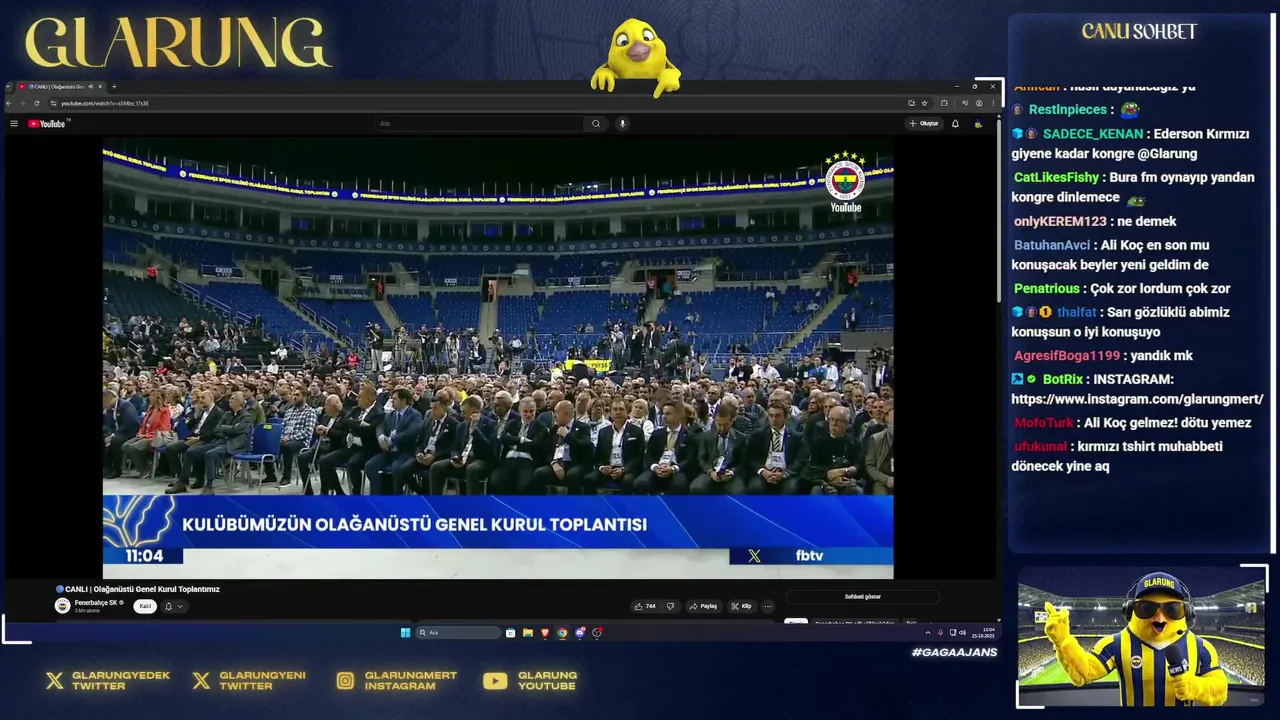The width and height of the screenshot is (1280, 720).
Task: Open the YouTube account avatar
Action: click(978, 124)
